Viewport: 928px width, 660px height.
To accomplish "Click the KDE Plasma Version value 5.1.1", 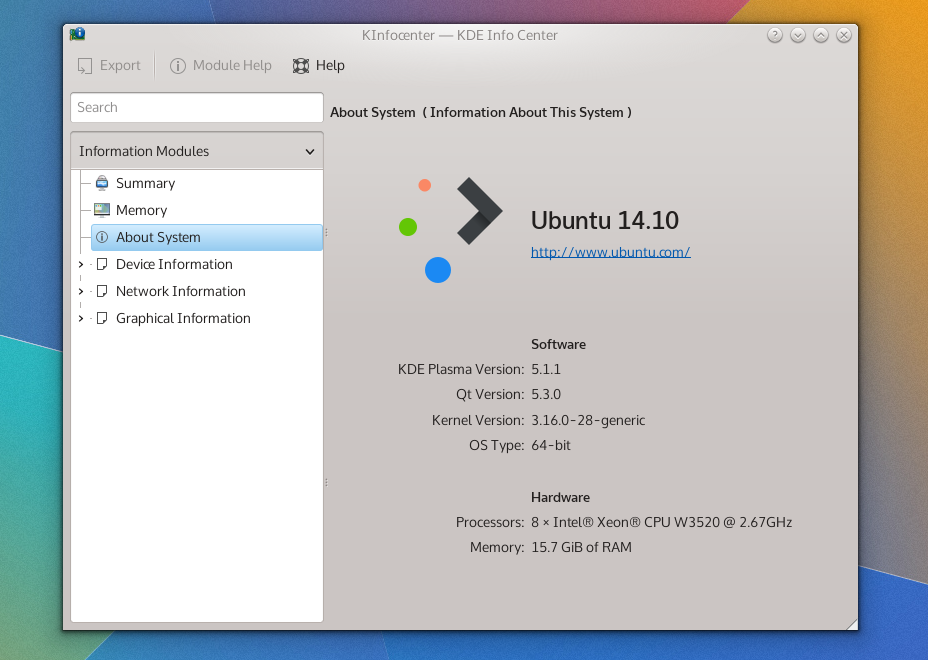I will tap(546, 369).
